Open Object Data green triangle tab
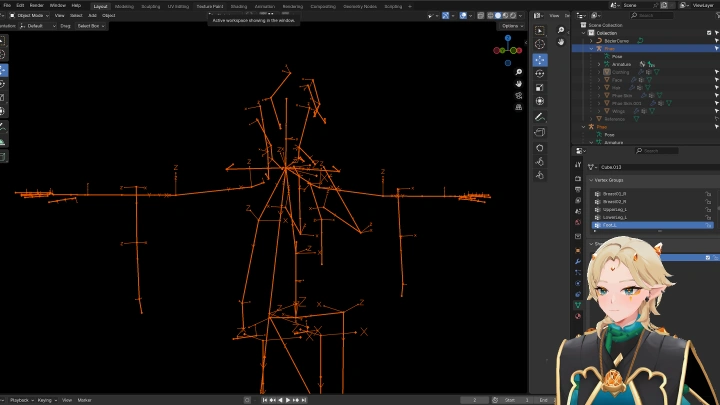 pyautogui.click(x=578, y=305)
